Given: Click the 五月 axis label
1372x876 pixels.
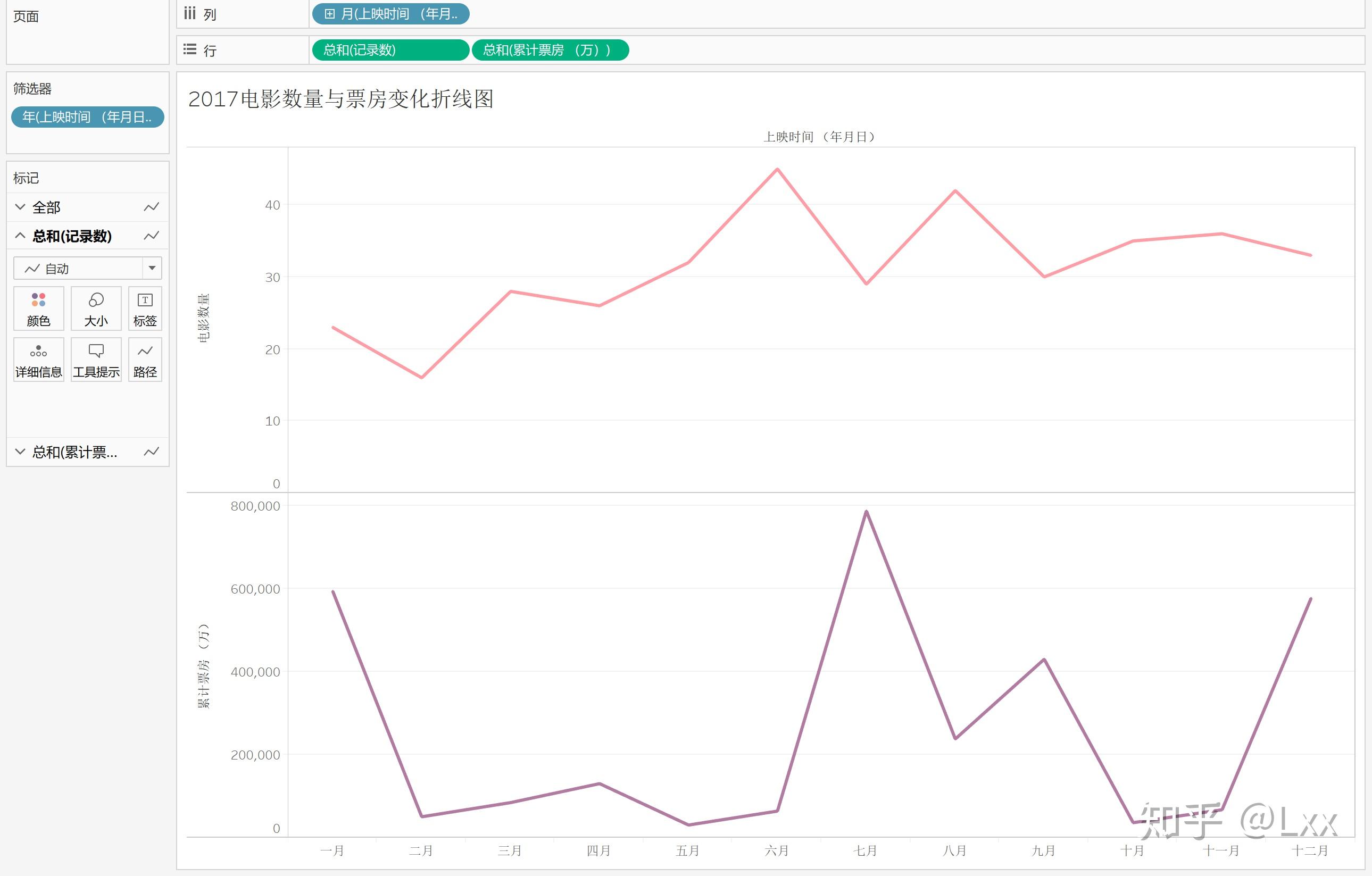Looking at the screenshot, I should 688,851.
